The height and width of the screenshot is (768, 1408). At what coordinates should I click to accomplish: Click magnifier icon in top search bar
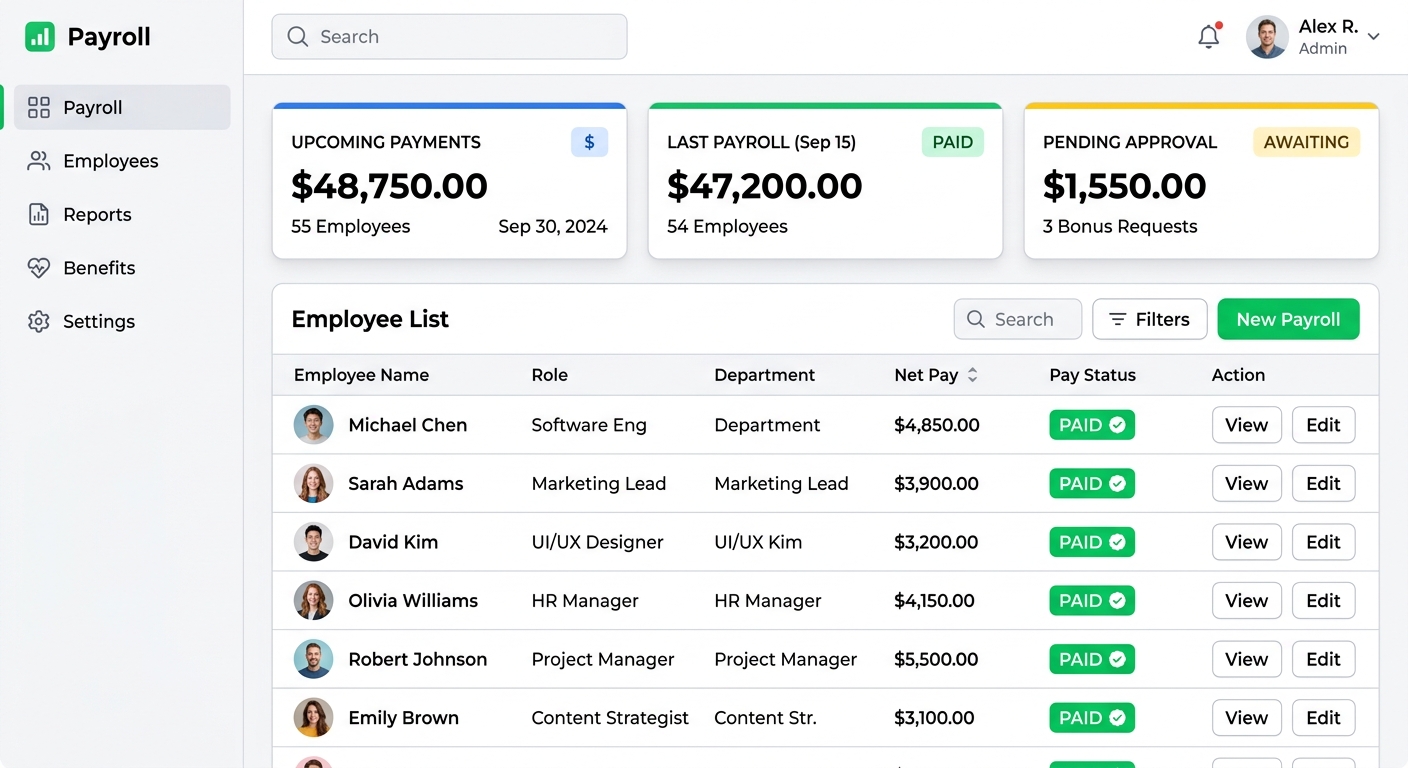(297, 37)
